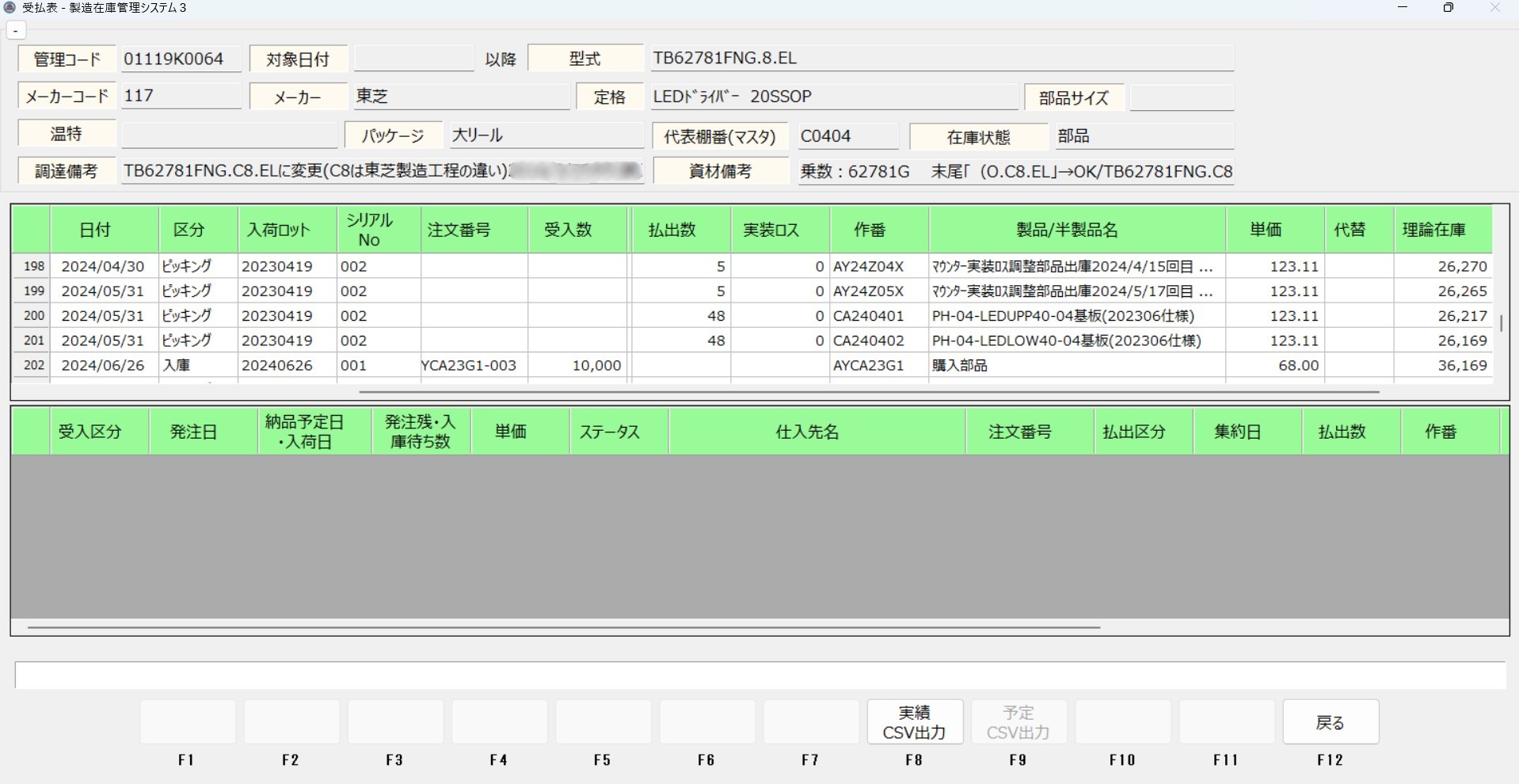The width and height of the screenshot is (1519, 784).
Task: Click the application icon in title bar
Action: click(x=10, y=8)
